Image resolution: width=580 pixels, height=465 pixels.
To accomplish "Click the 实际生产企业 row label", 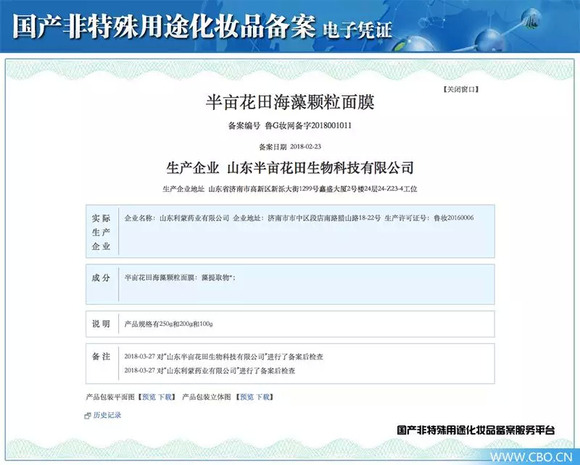I will pos(101,232).
